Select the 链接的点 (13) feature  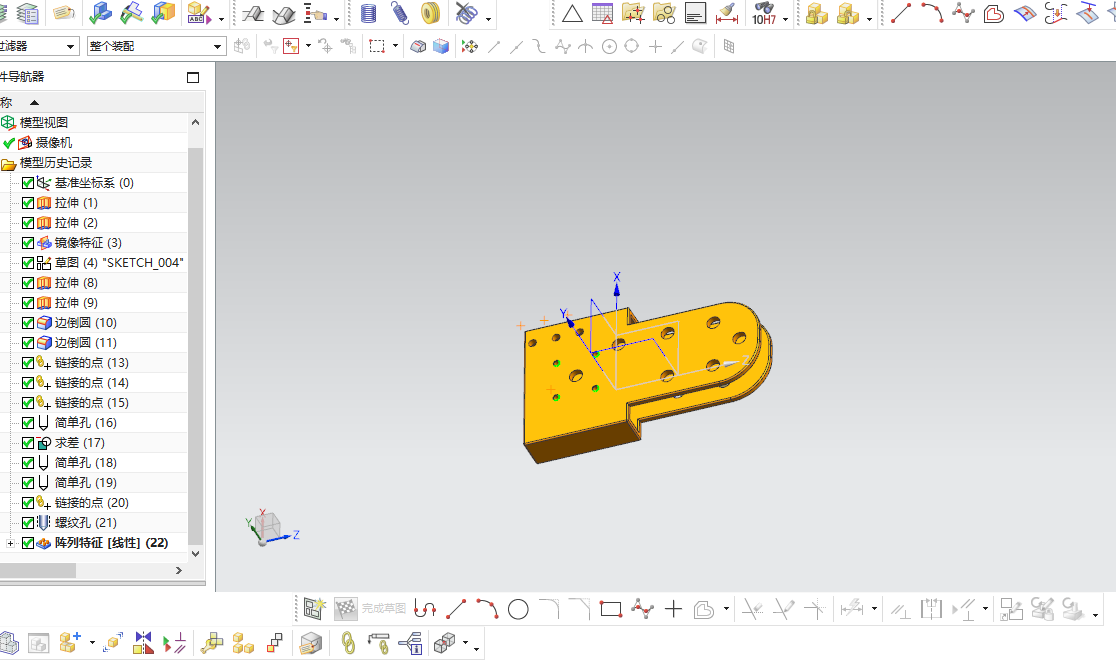click(x=92, y=363)
